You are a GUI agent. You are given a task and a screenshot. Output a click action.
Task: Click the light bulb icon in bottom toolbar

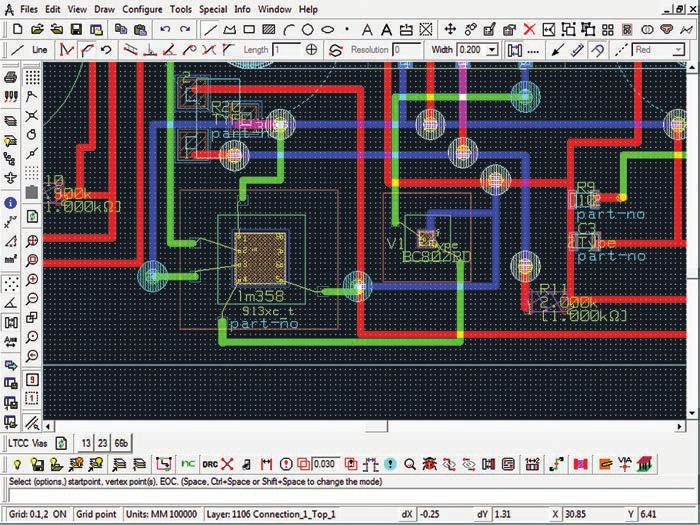[17, 464]
